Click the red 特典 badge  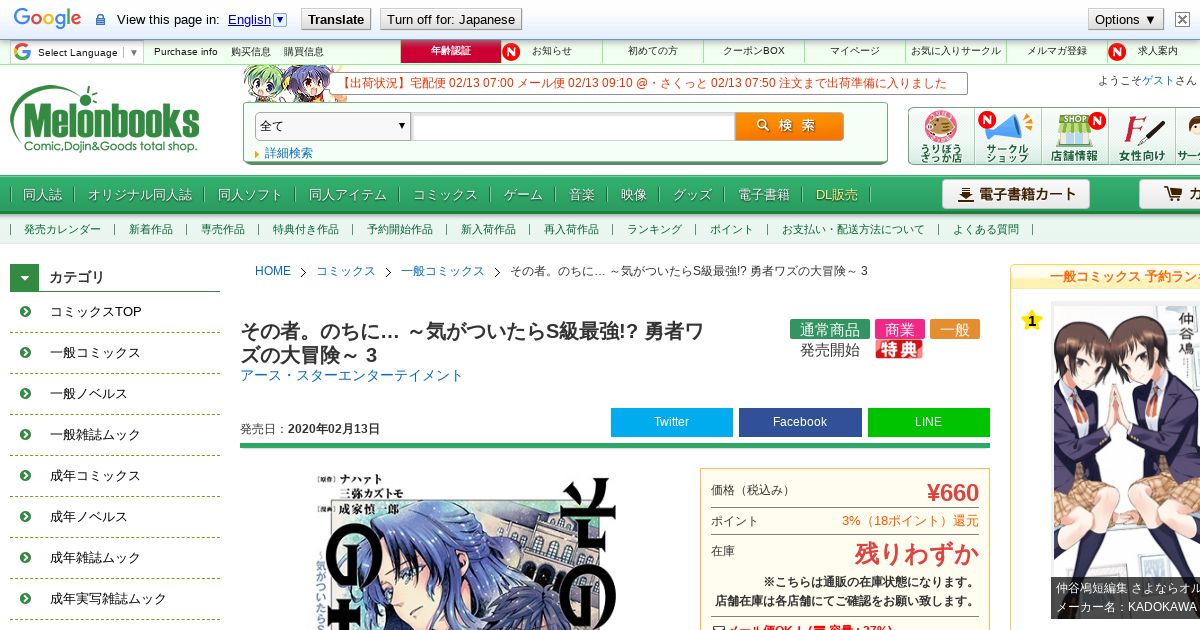(899, 349)
